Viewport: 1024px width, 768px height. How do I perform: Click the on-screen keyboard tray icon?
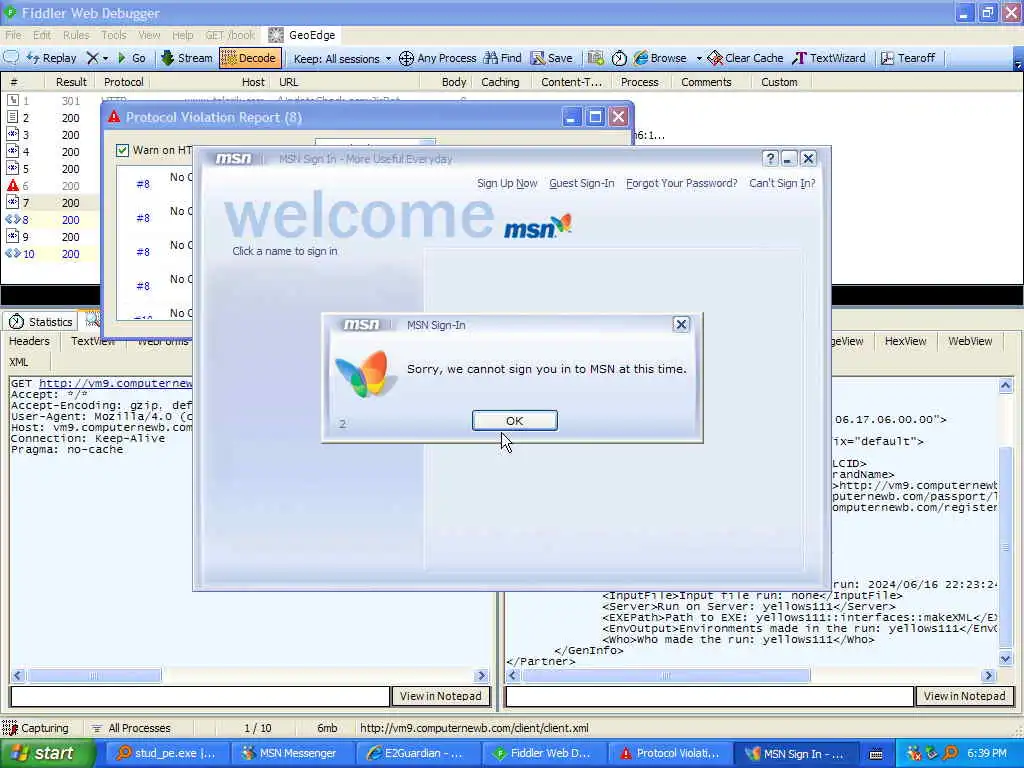coord(876,754)
